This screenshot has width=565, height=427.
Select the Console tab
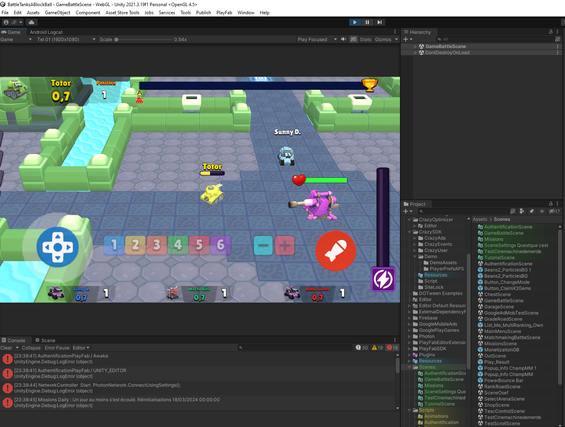click(14, 340)
